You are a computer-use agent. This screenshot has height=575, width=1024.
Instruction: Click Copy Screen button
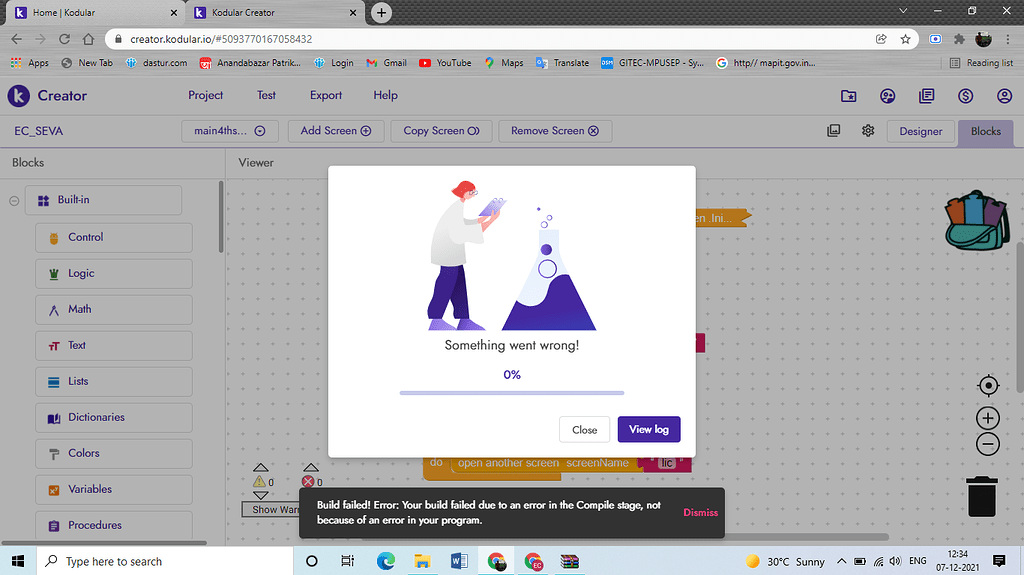(x=441, y=131)
